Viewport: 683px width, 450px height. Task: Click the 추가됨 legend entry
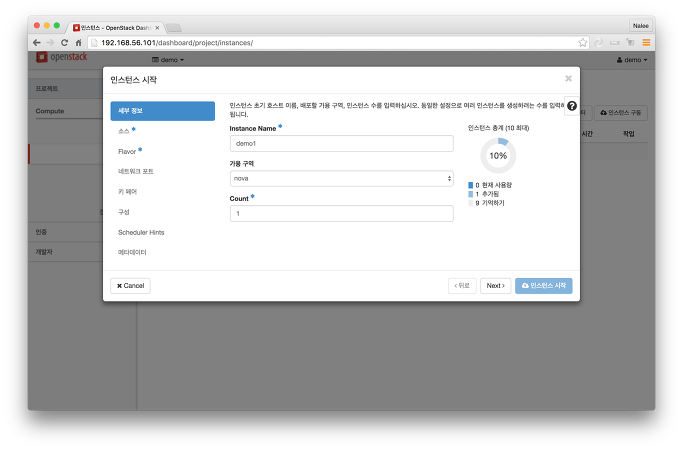(484, 194)
